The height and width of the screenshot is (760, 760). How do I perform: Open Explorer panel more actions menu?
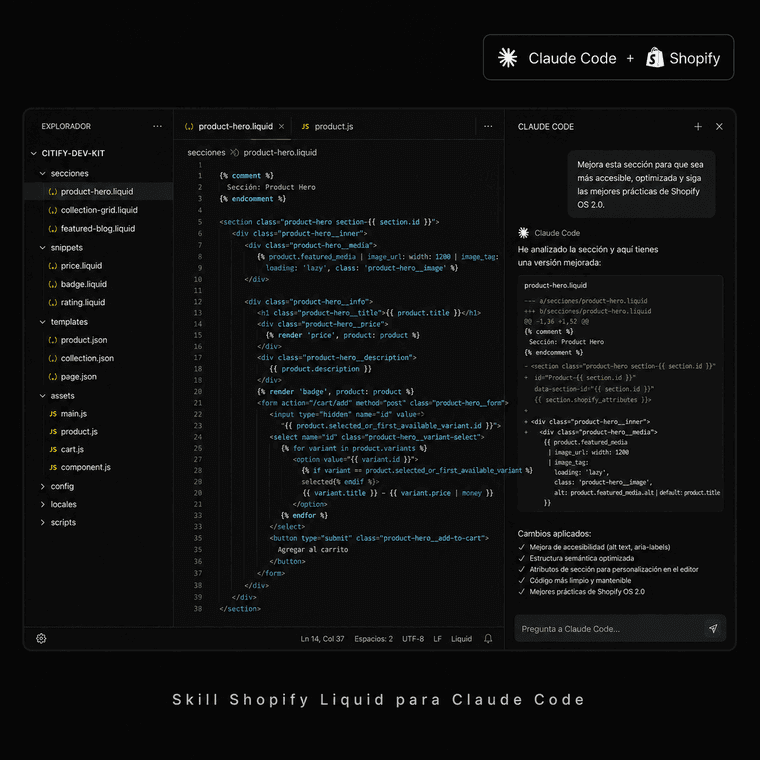tap(158, 127)
